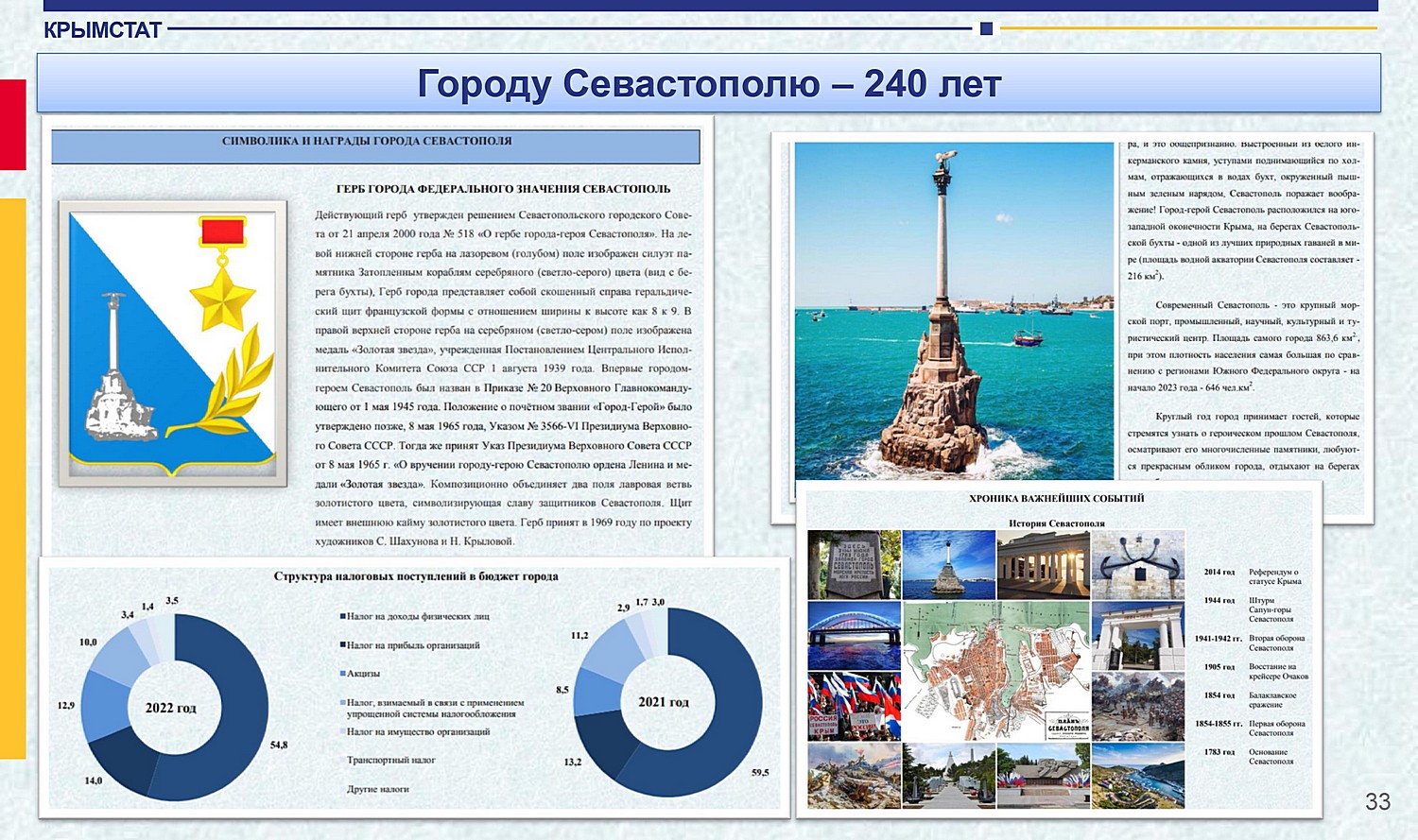Click the '1944 год' timeline entry

click(x=1219, y=601)
